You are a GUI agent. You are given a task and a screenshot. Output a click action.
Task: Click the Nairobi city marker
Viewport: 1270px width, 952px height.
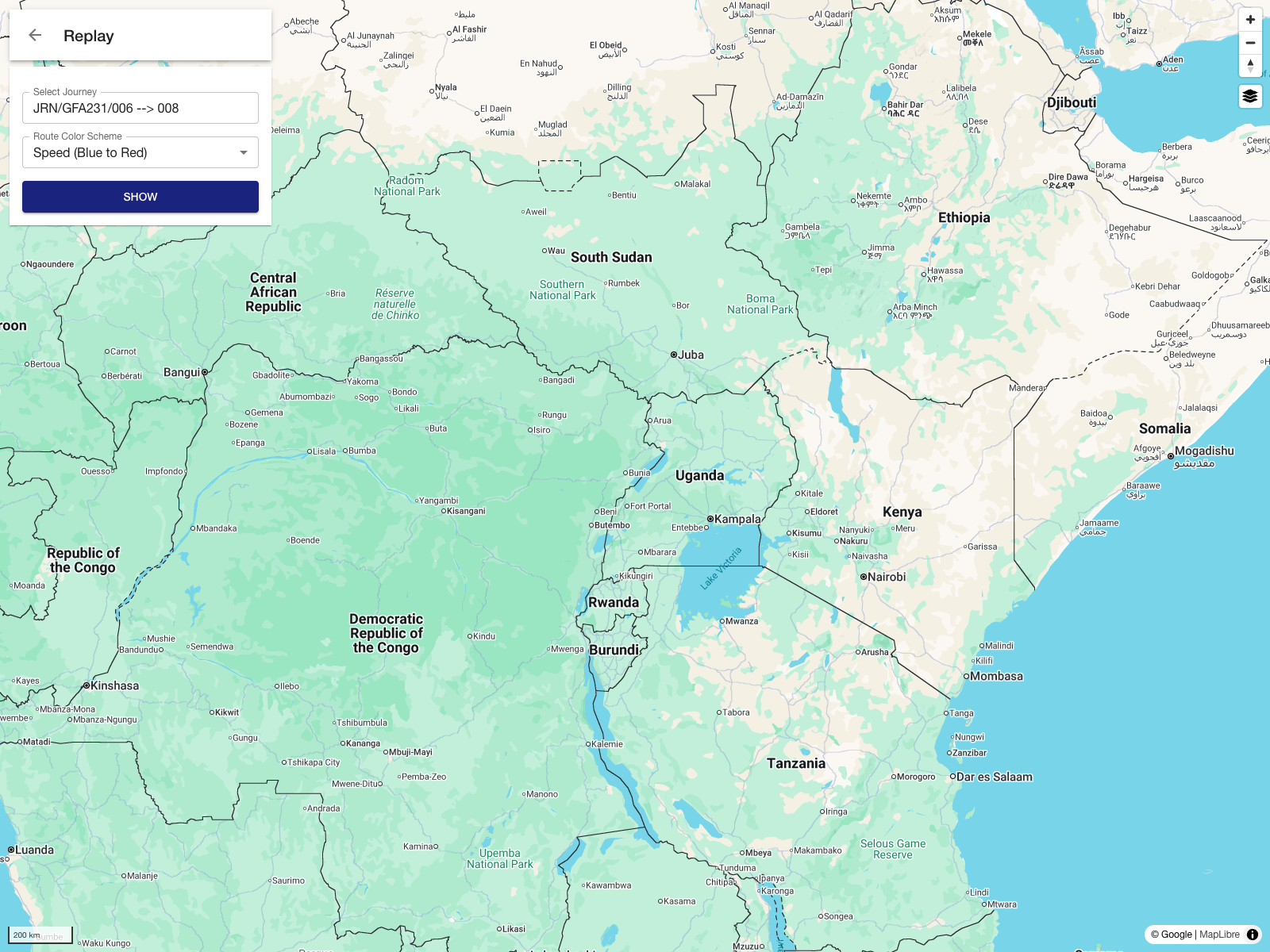point(864,577)
